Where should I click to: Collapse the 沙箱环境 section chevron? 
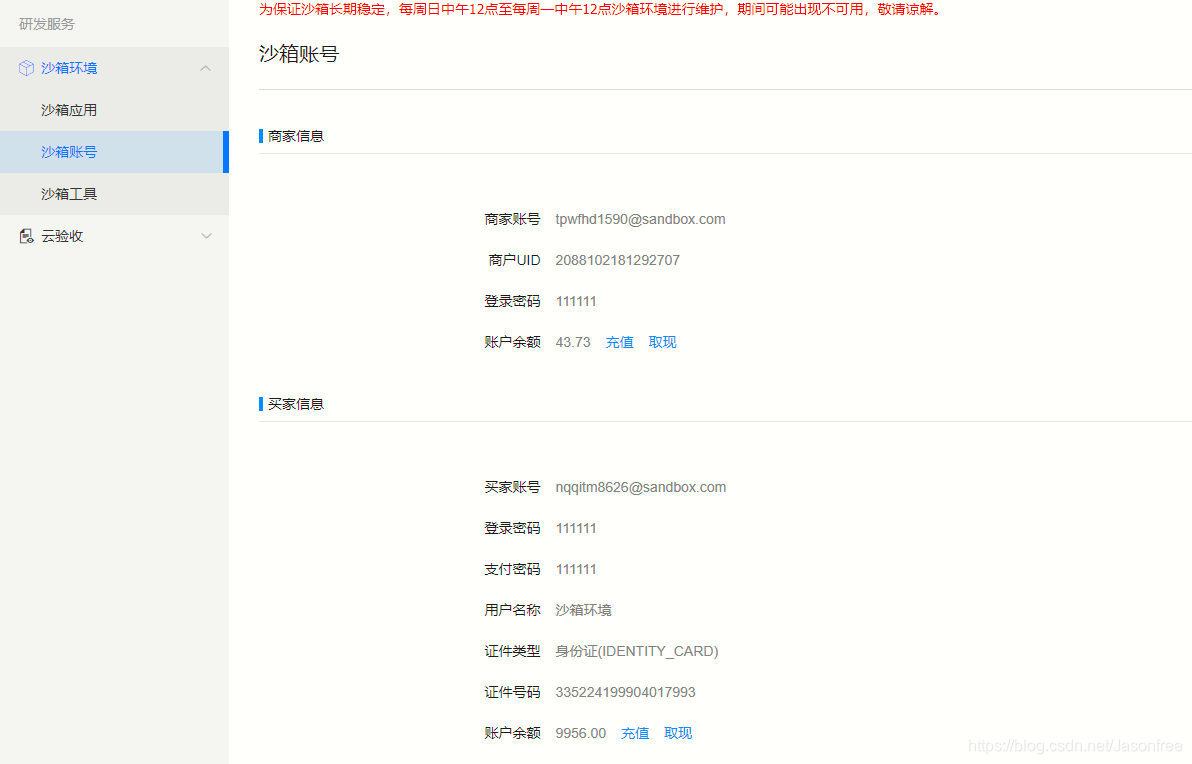[x=206, y=67]
